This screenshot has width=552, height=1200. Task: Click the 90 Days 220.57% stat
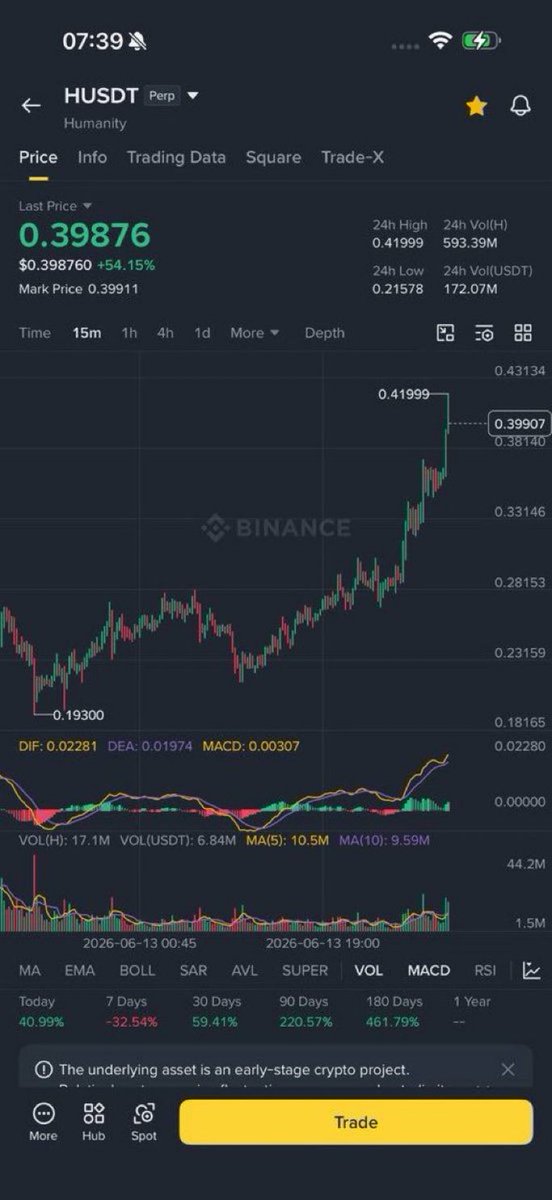(x=306, y=1012)
